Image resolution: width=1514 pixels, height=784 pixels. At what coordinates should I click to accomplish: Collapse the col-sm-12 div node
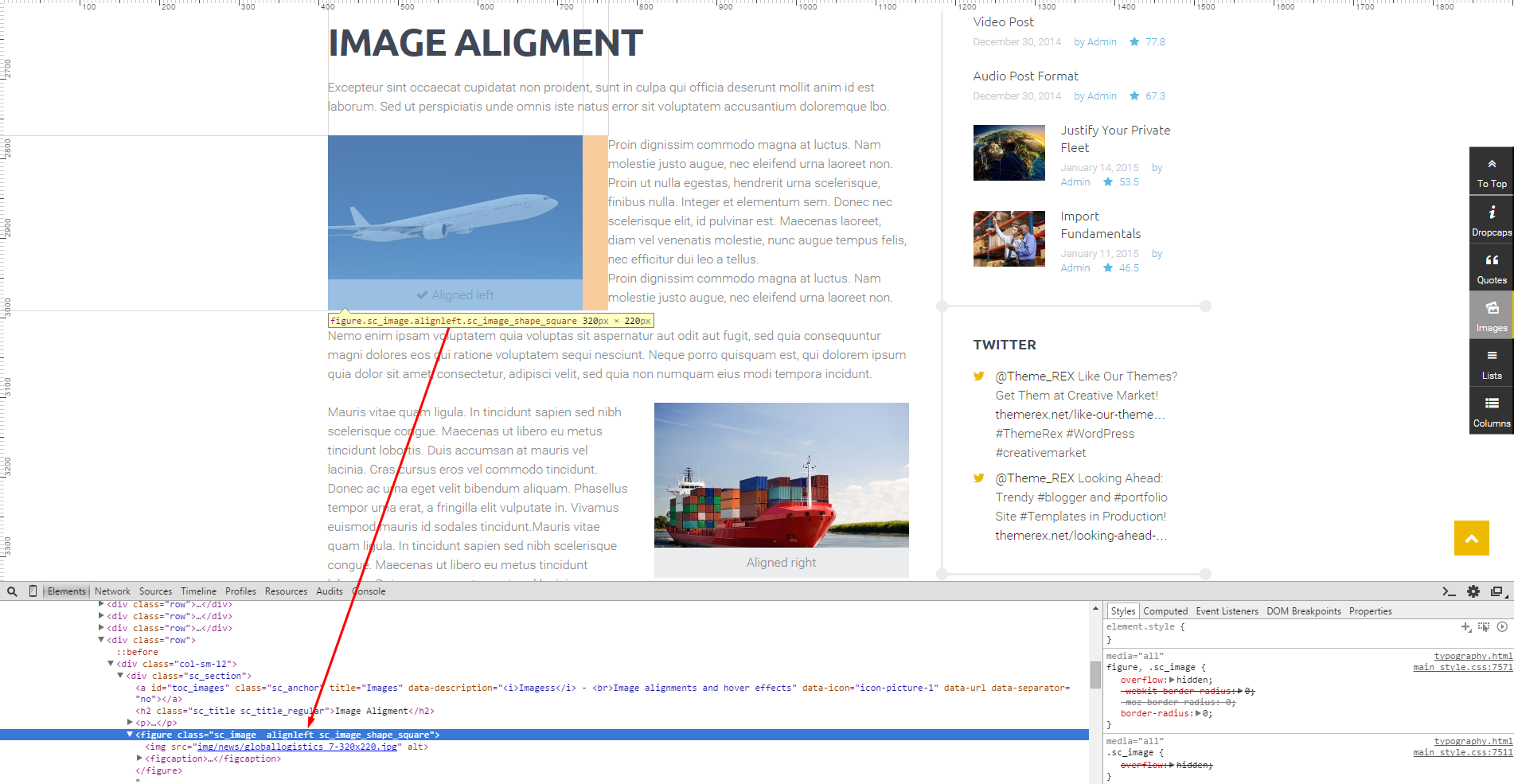point(111,664)
